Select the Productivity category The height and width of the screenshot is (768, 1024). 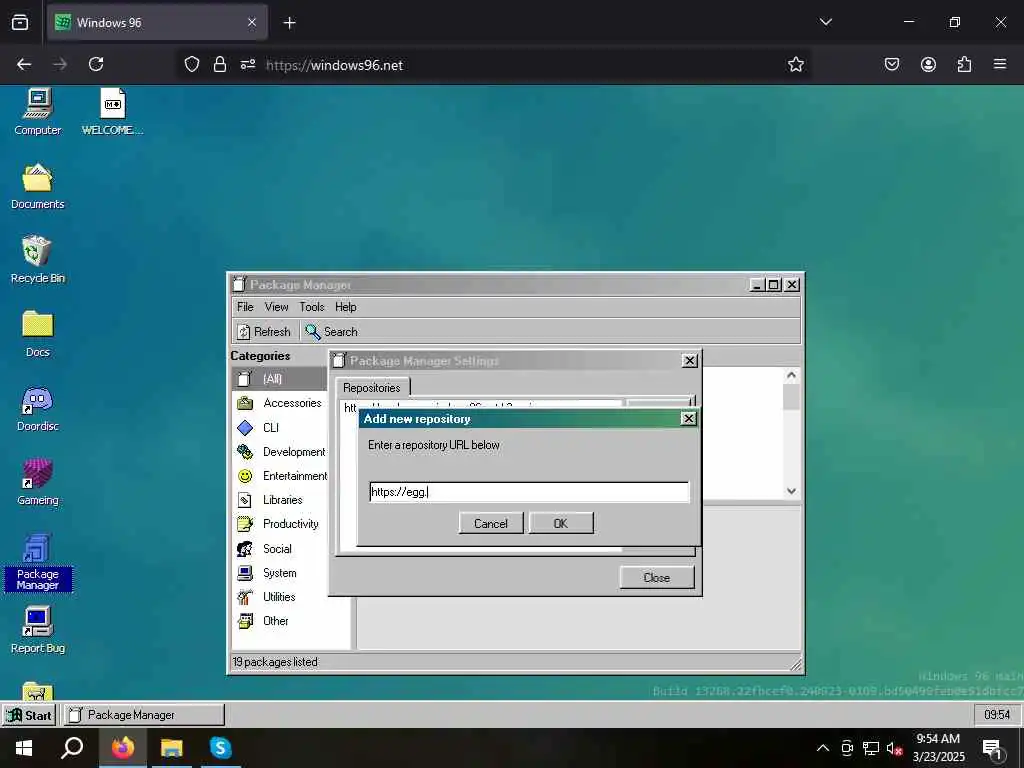point(280,524)
